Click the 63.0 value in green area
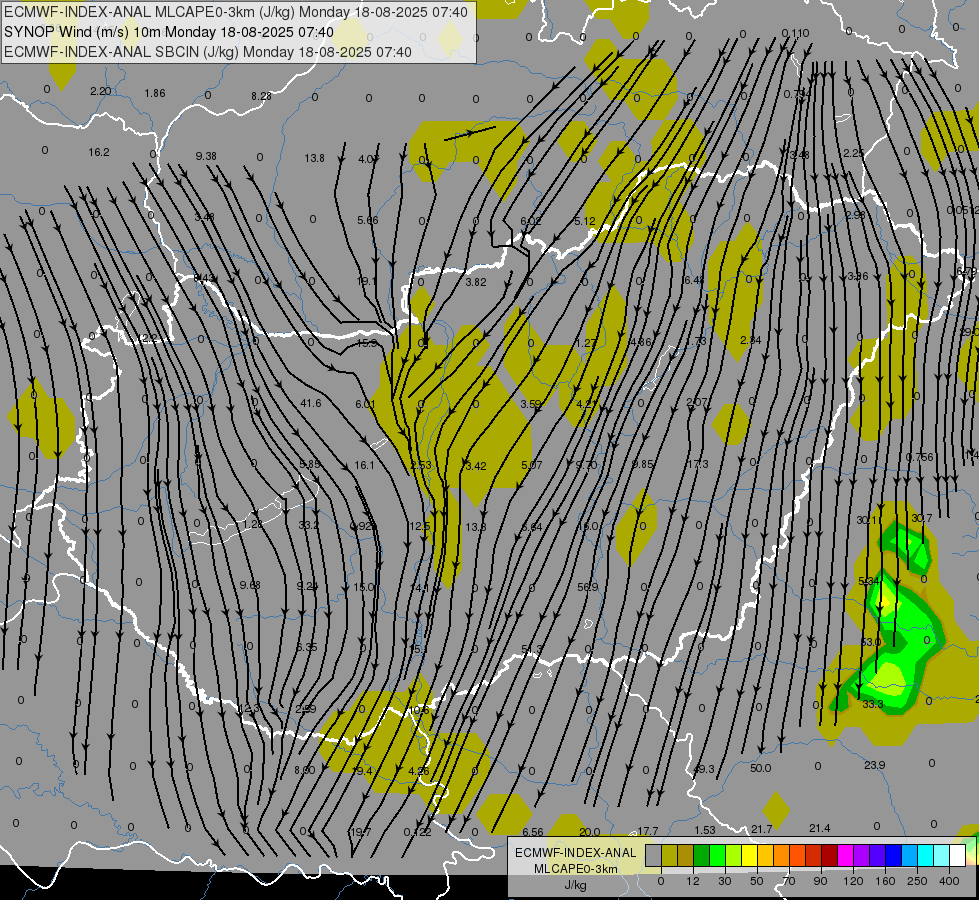The height and width of the screenshot is (900, 979). (870, 642)
